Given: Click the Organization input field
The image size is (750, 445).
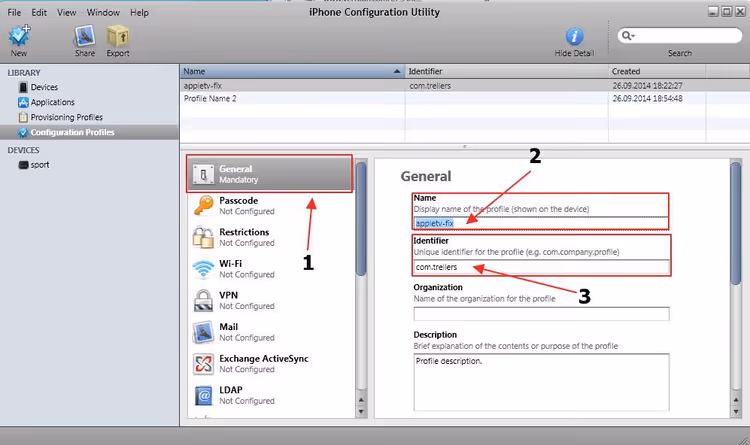Looking at the screenshot, I should (x=541, y=314).
